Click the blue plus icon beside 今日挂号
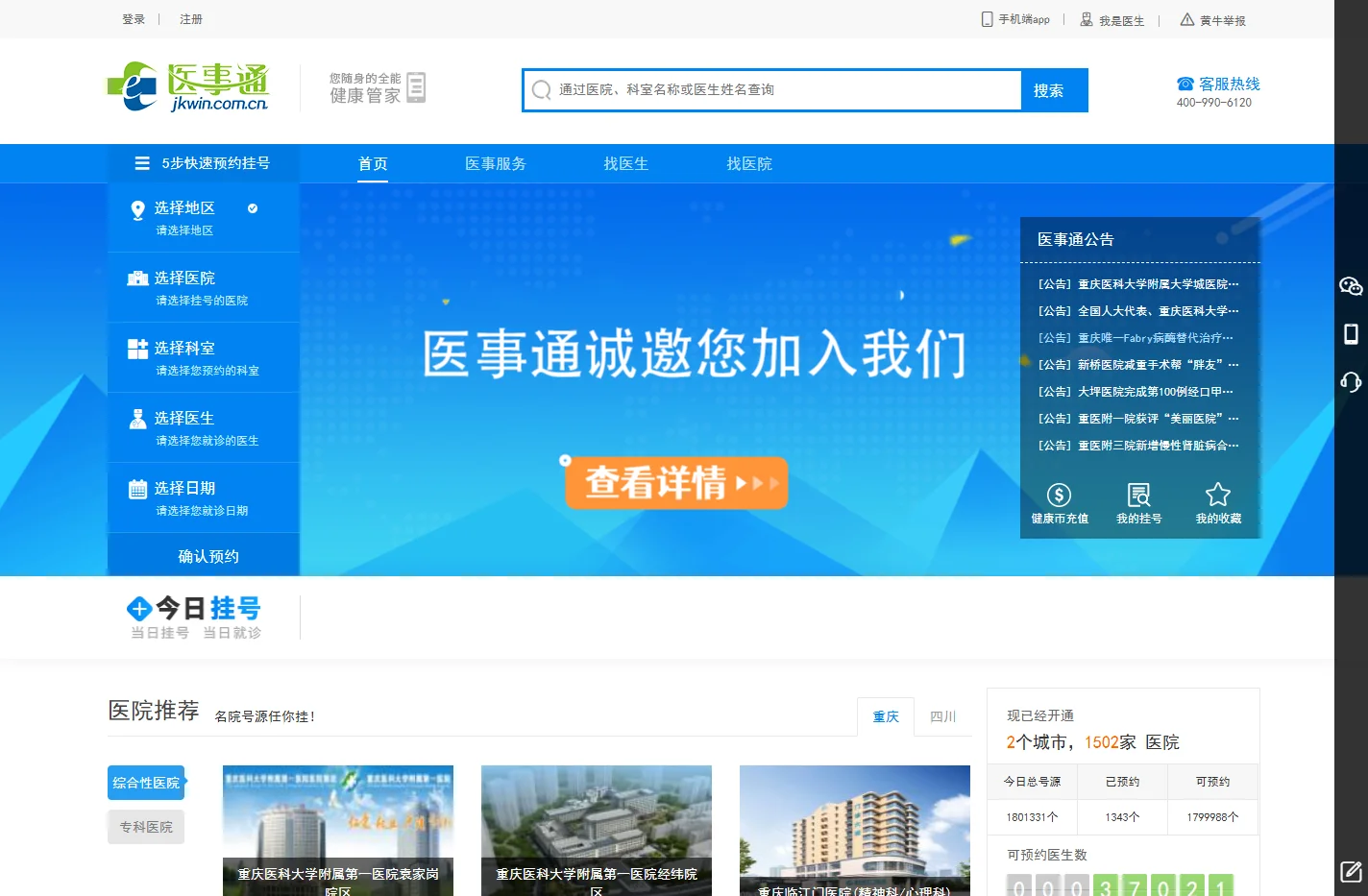The image size is (1368, 896). click(139, 608)
